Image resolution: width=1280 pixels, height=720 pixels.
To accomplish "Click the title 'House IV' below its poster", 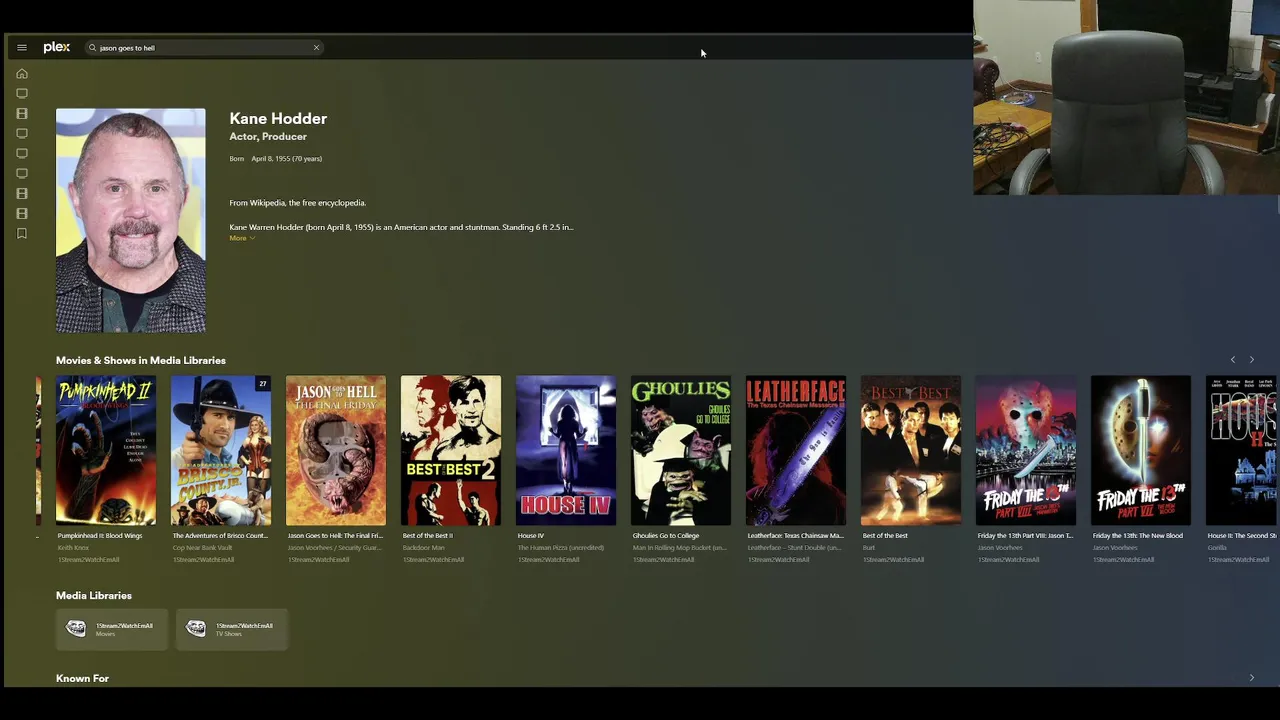I will 531,536.
